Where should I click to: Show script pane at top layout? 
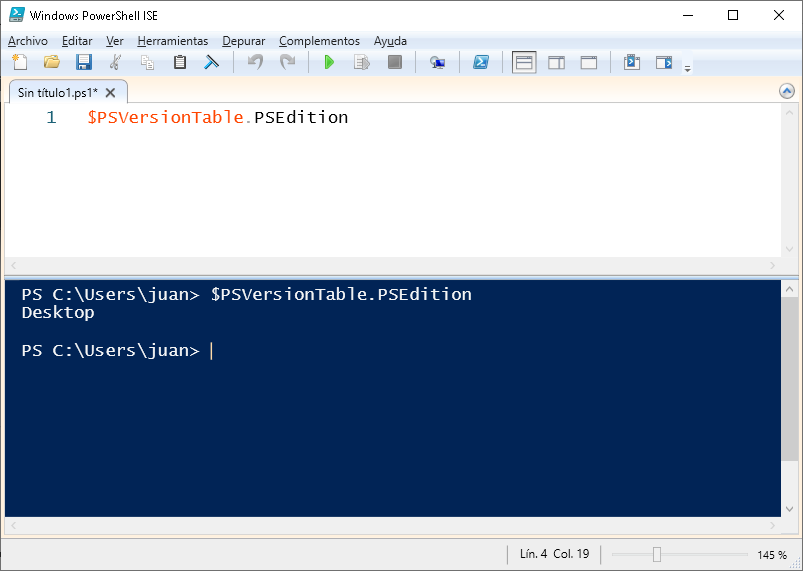coord(524,62)
